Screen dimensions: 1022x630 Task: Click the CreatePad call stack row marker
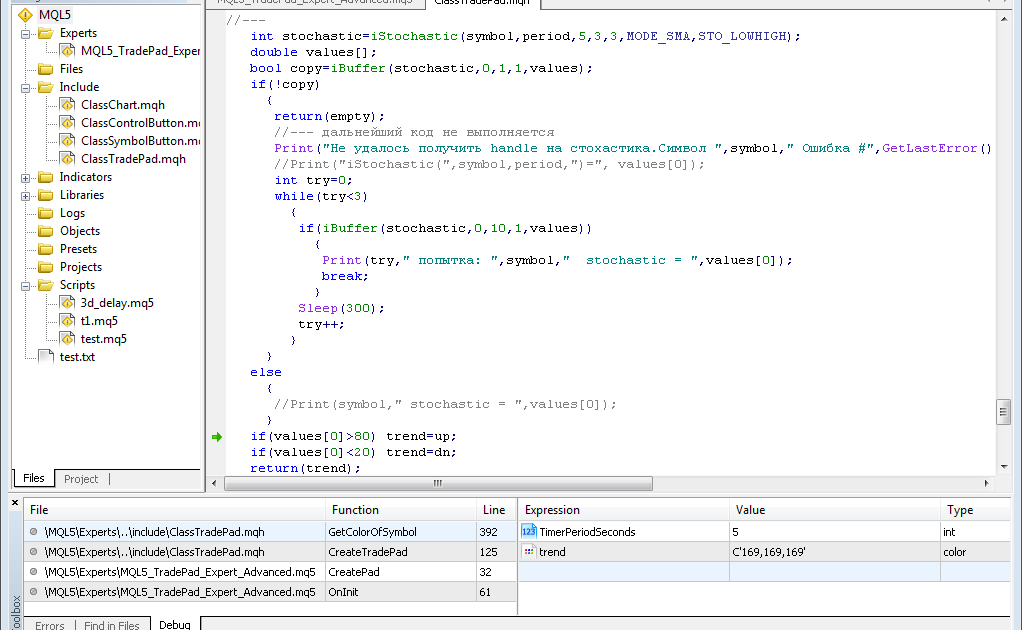[33, 572]
